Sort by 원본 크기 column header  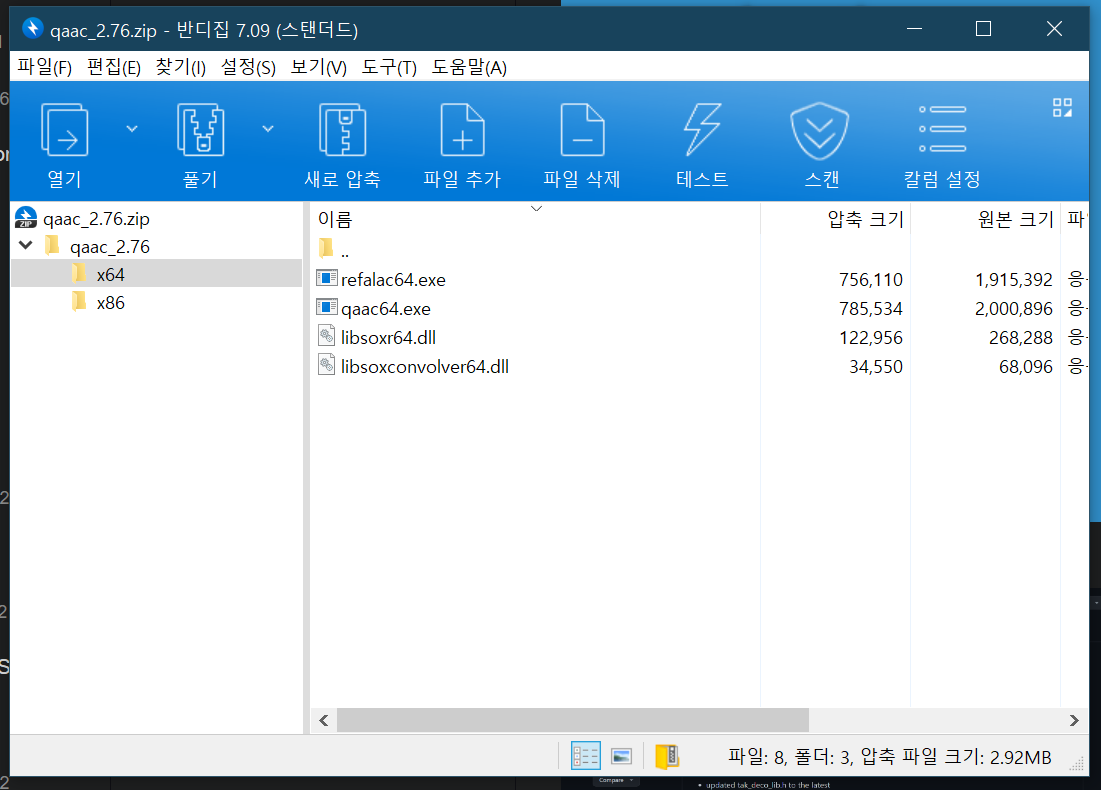1015,219
